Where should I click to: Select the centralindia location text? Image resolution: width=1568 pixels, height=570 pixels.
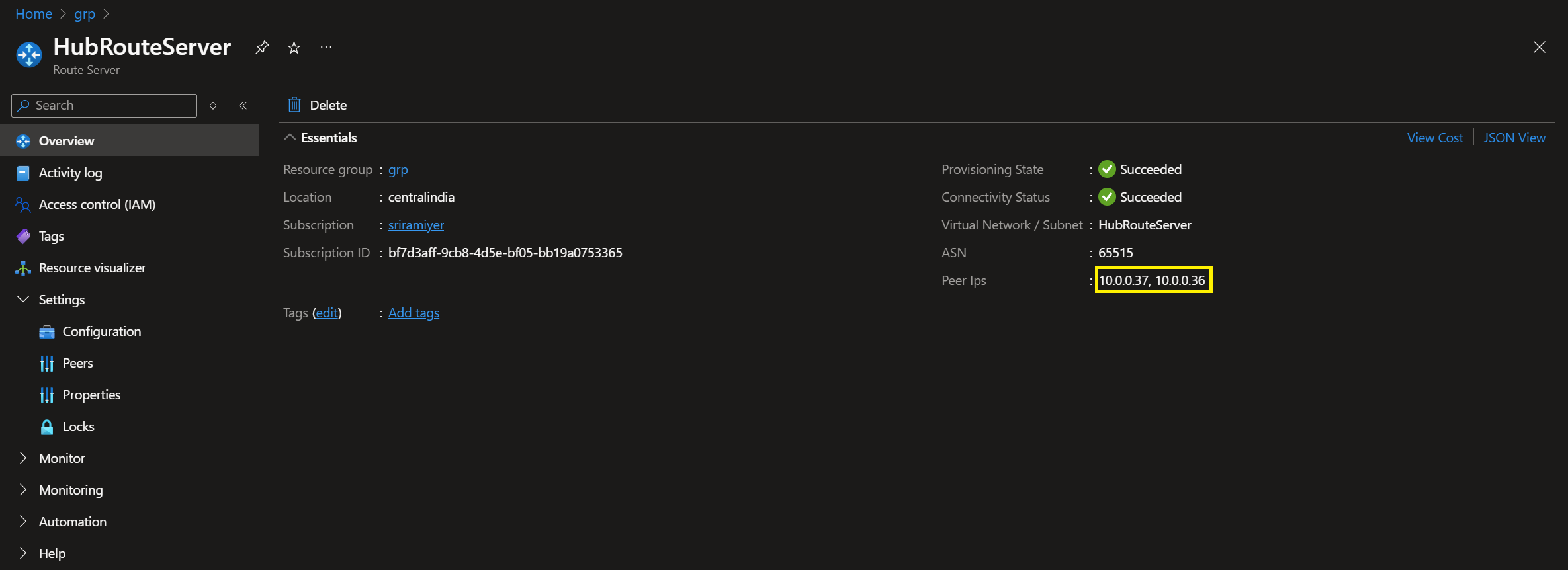point(421,197)
